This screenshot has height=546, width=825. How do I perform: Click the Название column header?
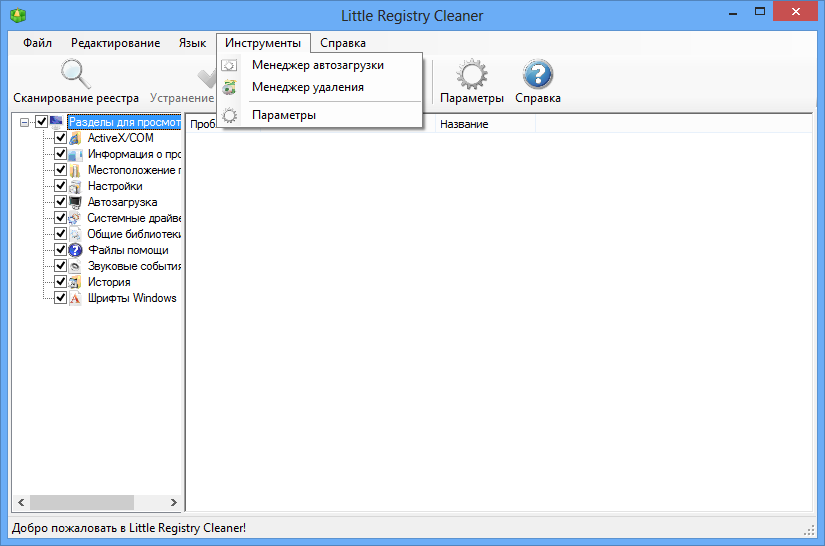(x=485, y=124)
